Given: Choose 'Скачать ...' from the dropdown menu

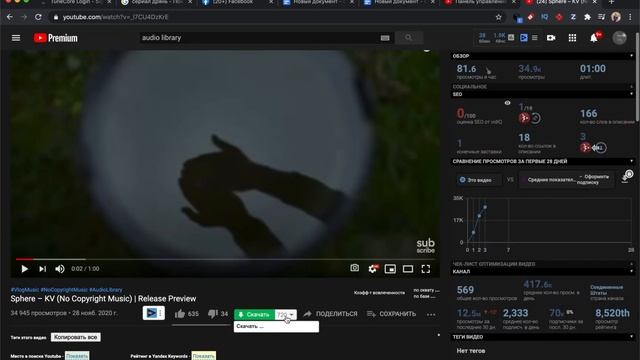Looking at the screenshot, I should (x=276, y=327).
